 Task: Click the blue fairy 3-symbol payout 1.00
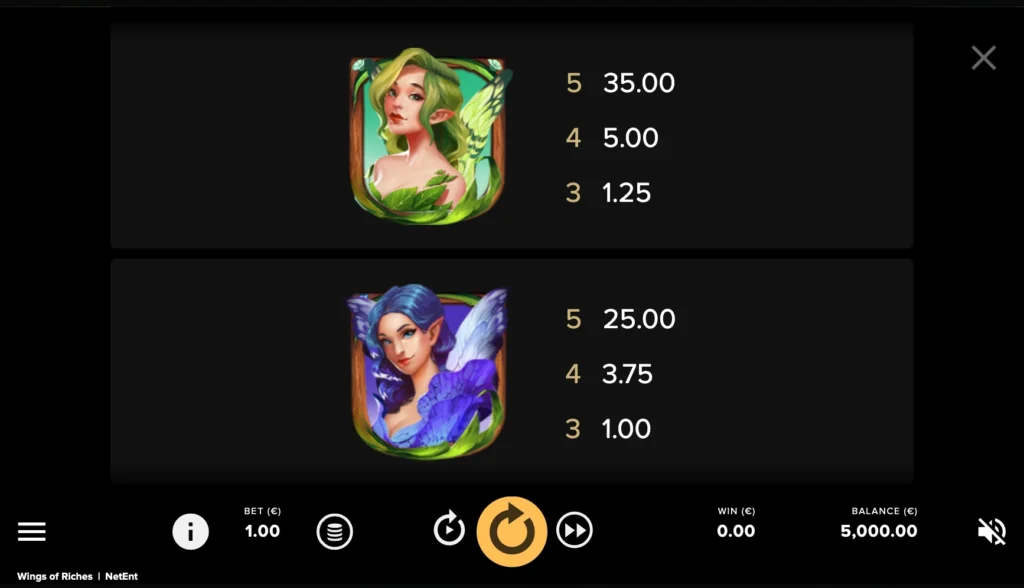tap(626, 429)
